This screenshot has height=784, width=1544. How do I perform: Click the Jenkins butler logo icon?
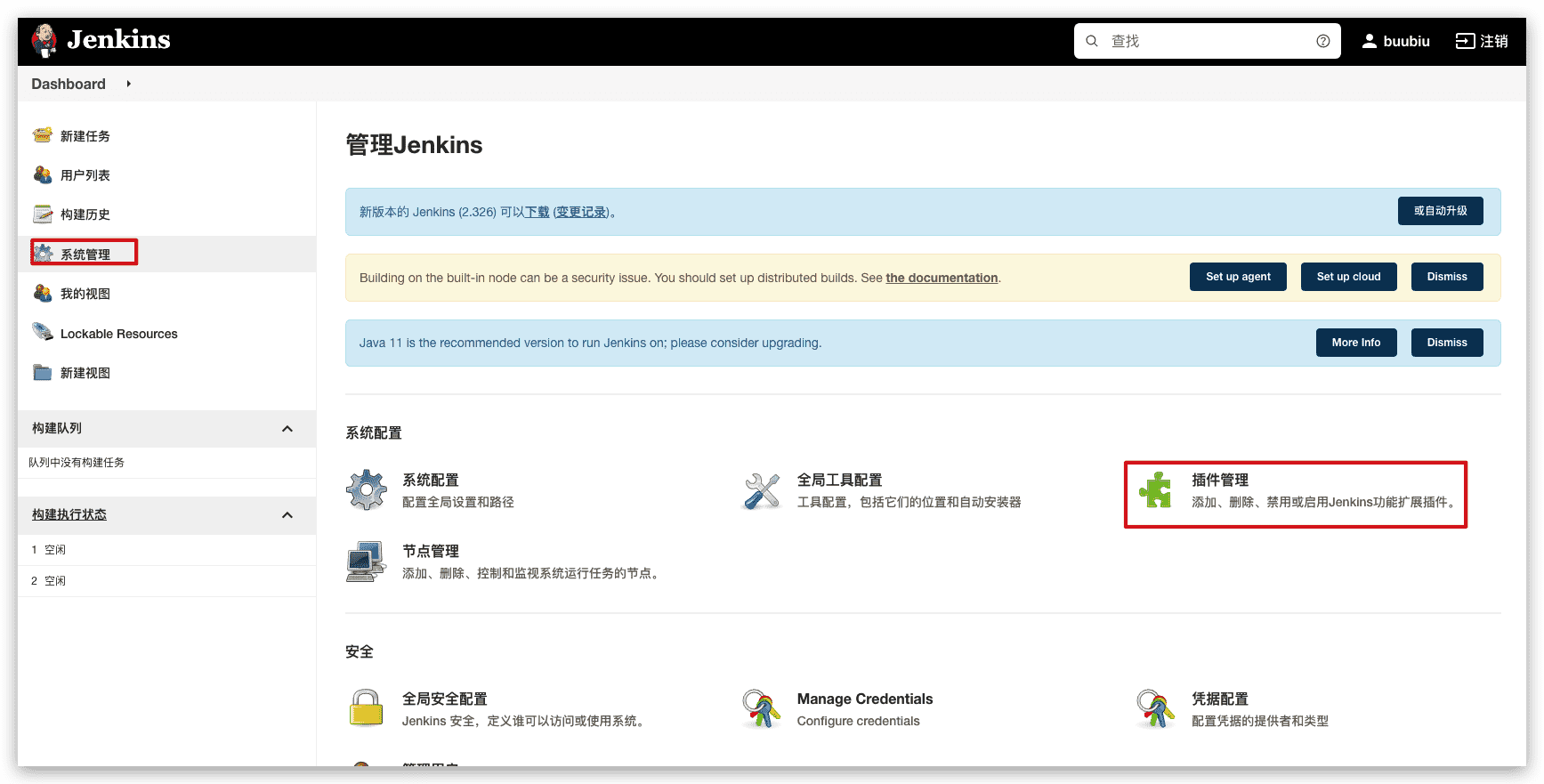point(44,41)
